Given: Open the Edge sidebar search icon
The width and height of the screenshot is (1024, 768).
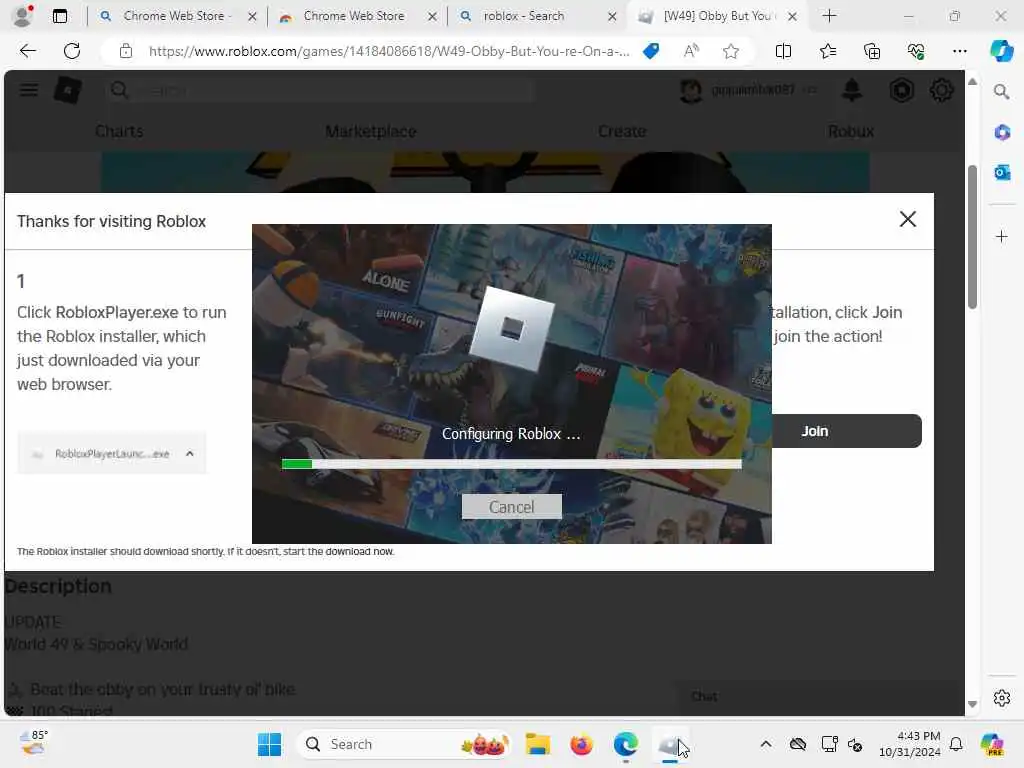Looking at the screenshot, I should tap(1001, 92).
